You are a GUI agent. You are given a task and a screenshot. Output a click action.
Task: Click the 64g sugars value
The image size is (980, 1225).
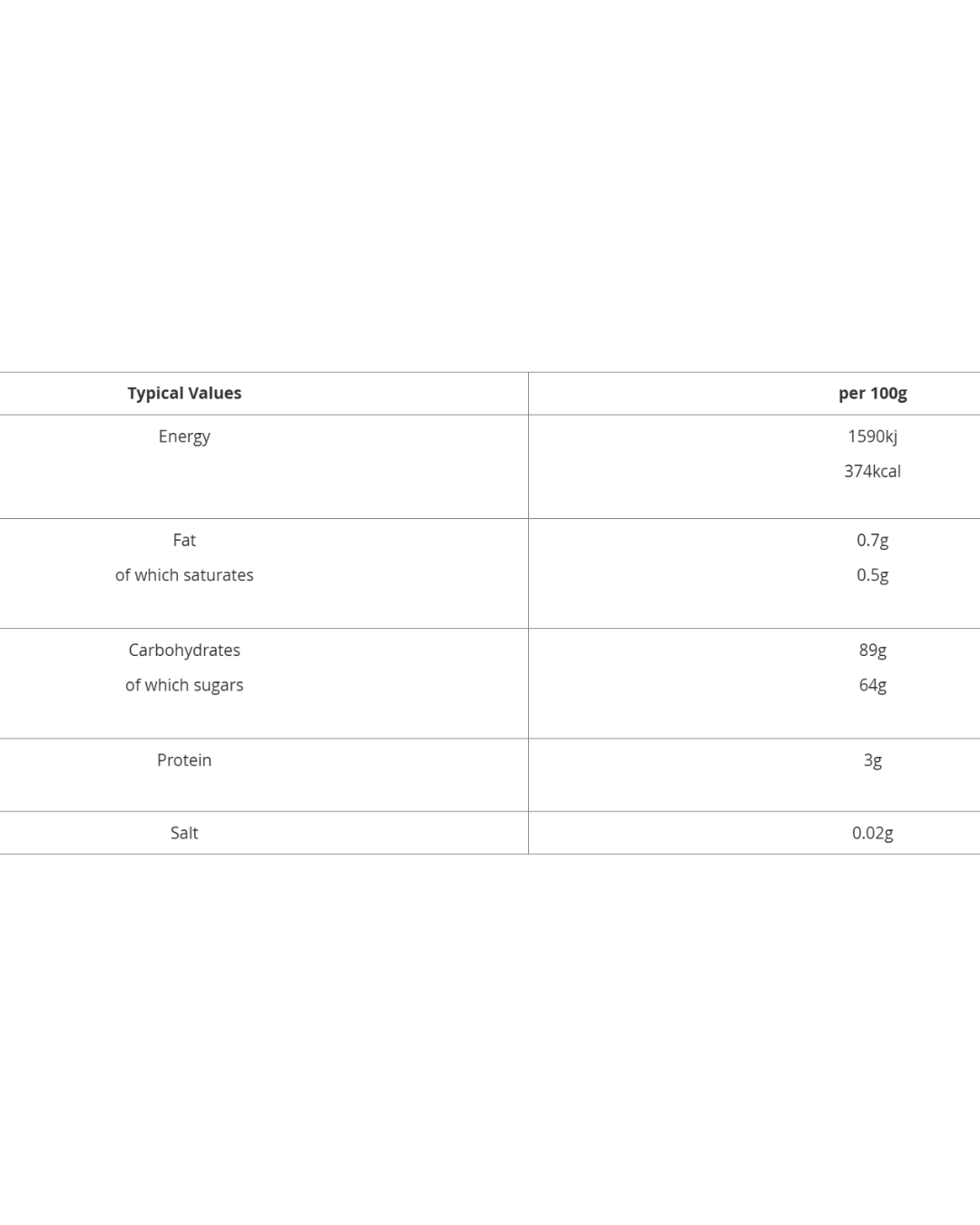click(x=872, y=685)
